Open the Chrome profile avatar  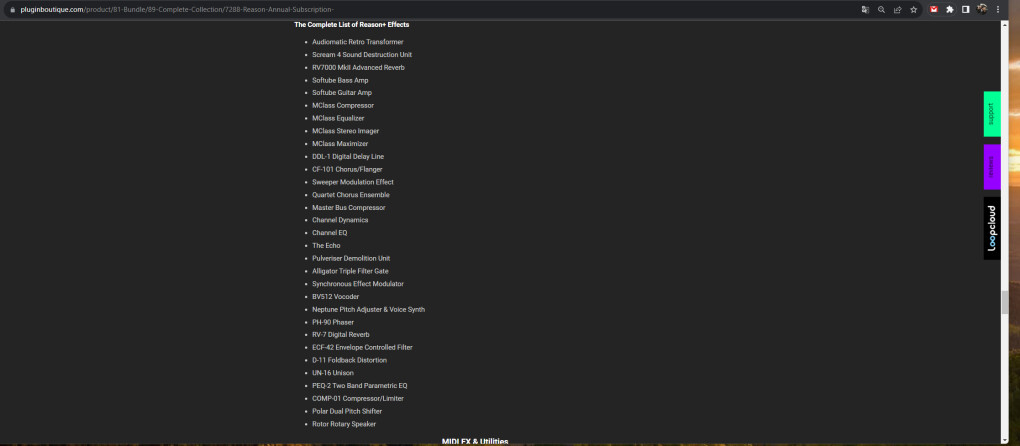coord(982,9)
